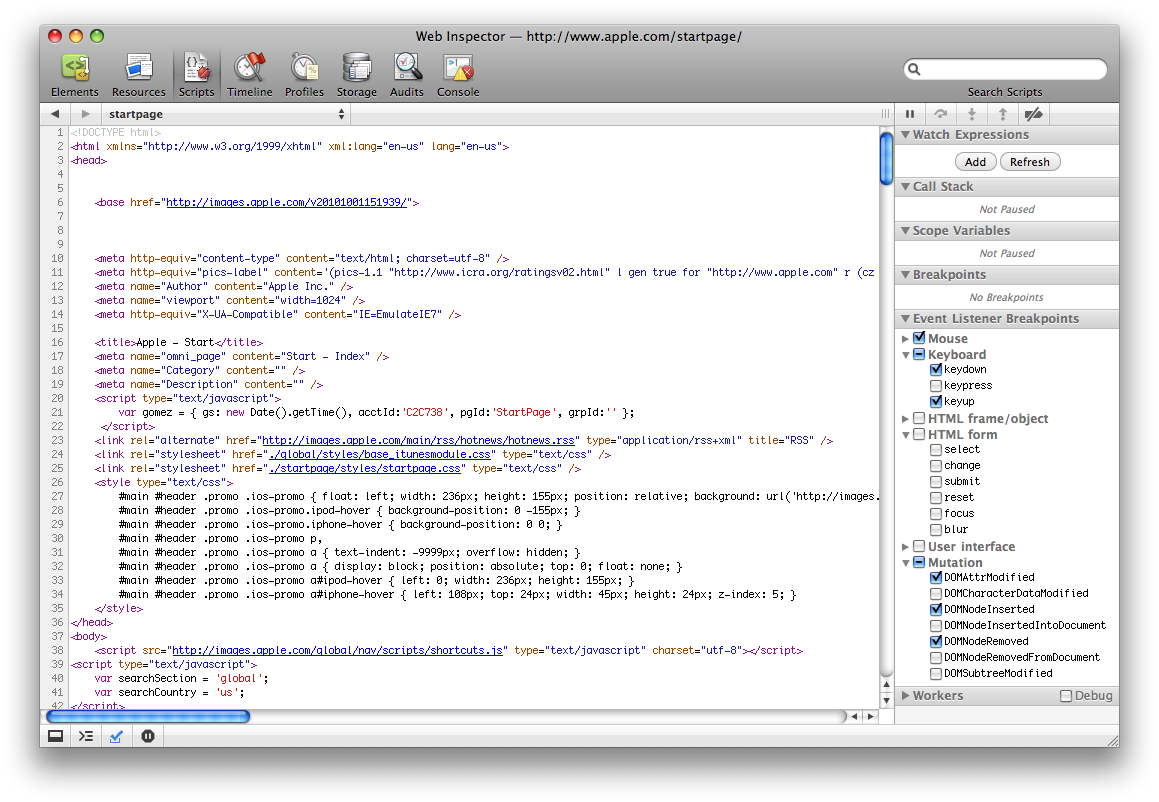Image resolution: width=1159 pixels, height=802 pixels.
Task: Check DOMSubtreeModified breakpoint
Action: [936, 673]
